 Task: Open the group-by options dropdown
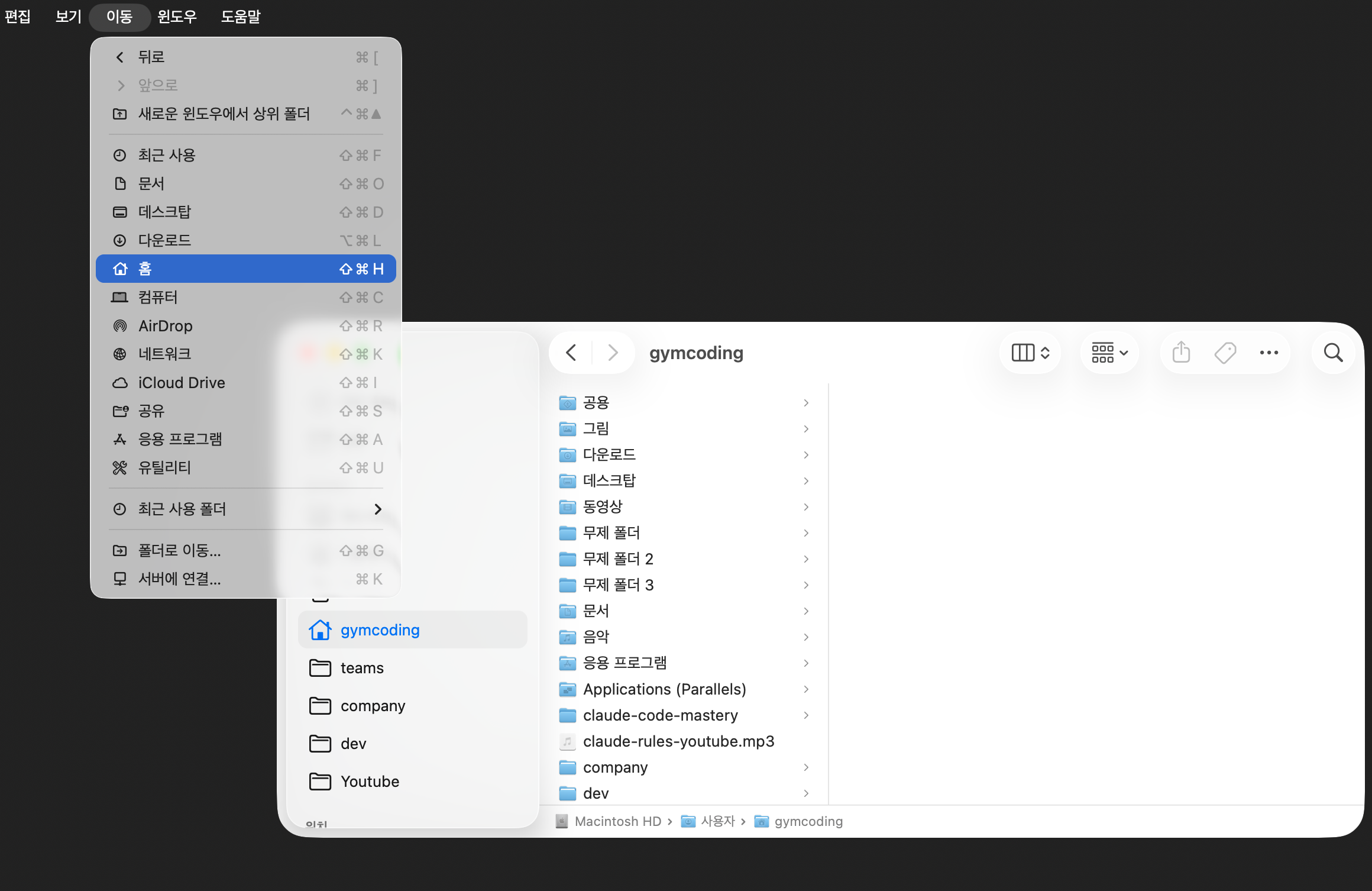click(x=1109, y=353)
